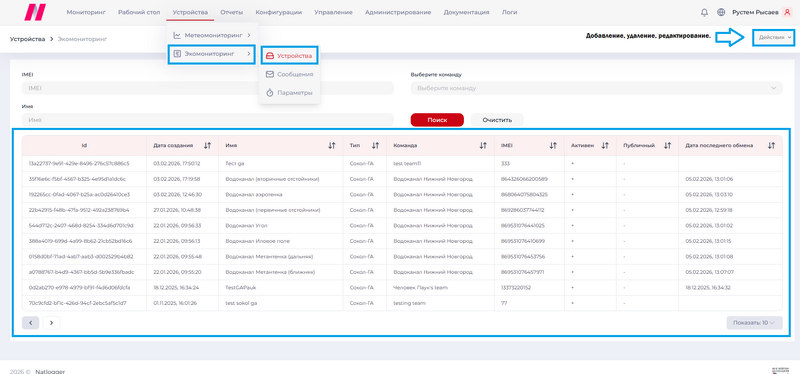Open the Отчеты menu

(x=232, y=12)
